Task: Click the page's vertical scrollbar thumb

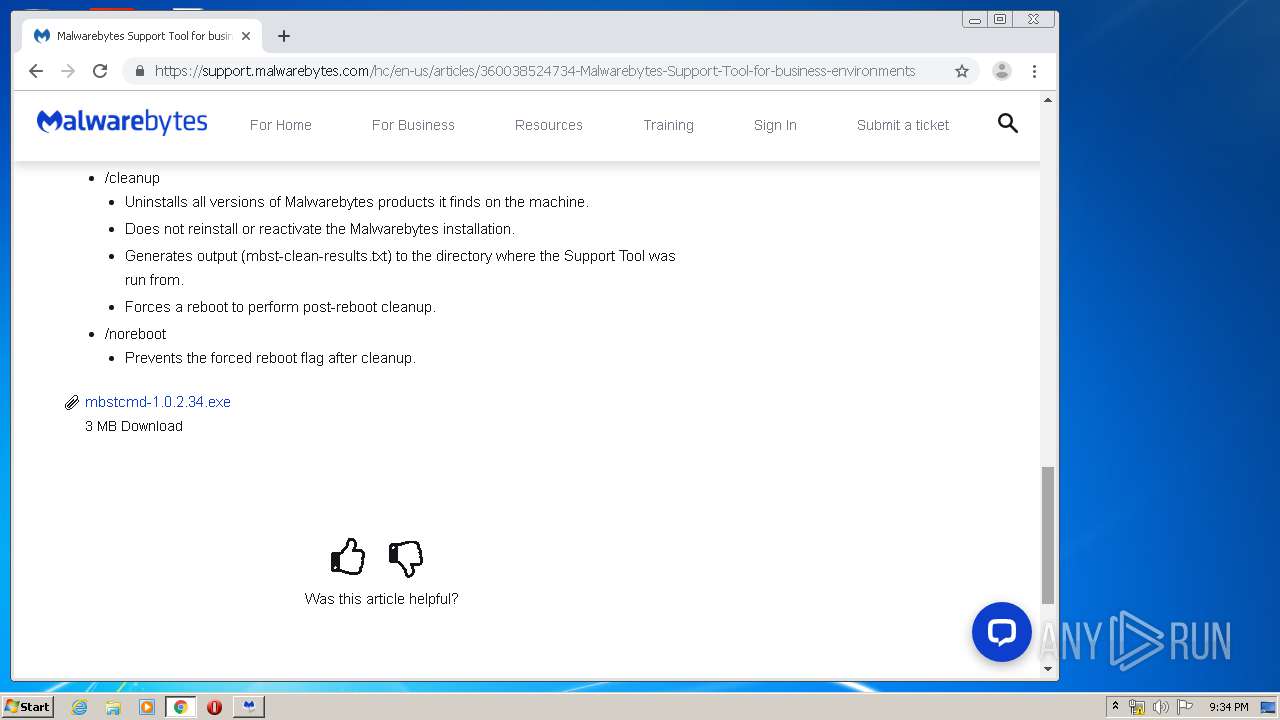Action: tap(1048, 535)
